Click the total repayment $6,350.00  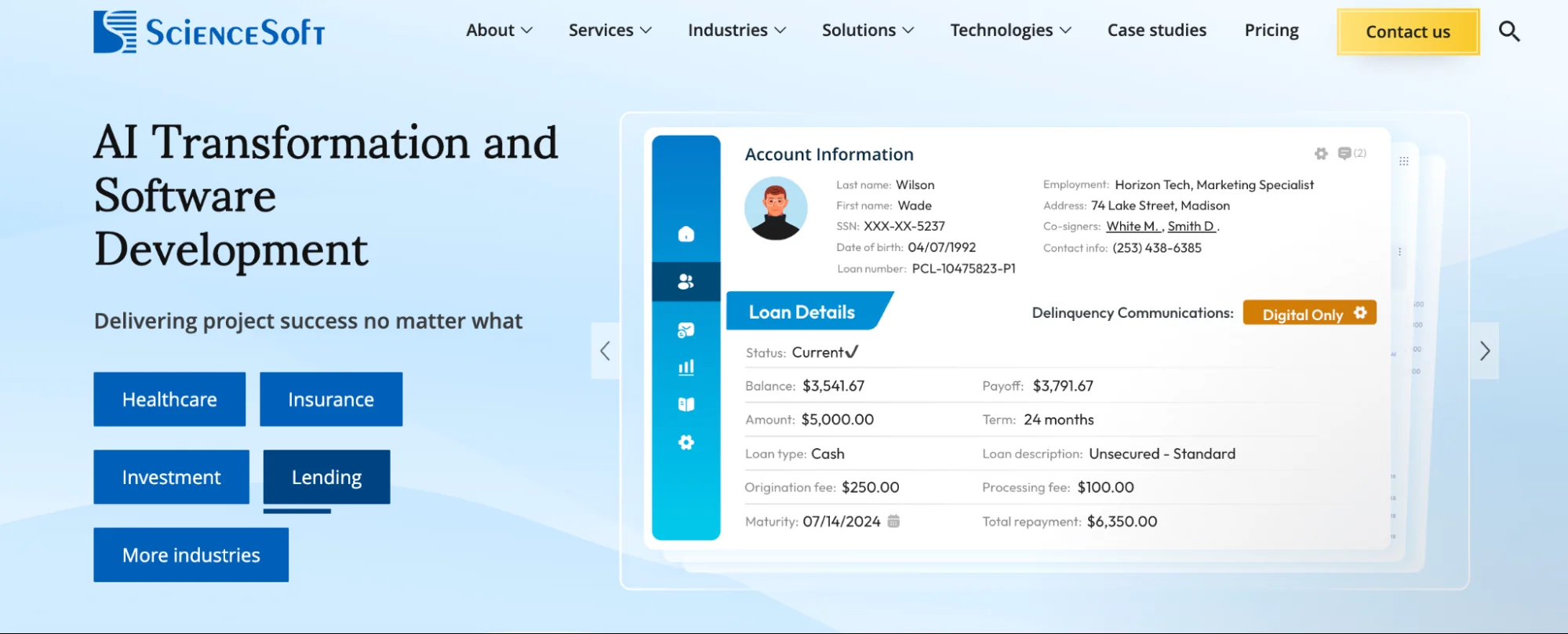[x=1122, y=522]
